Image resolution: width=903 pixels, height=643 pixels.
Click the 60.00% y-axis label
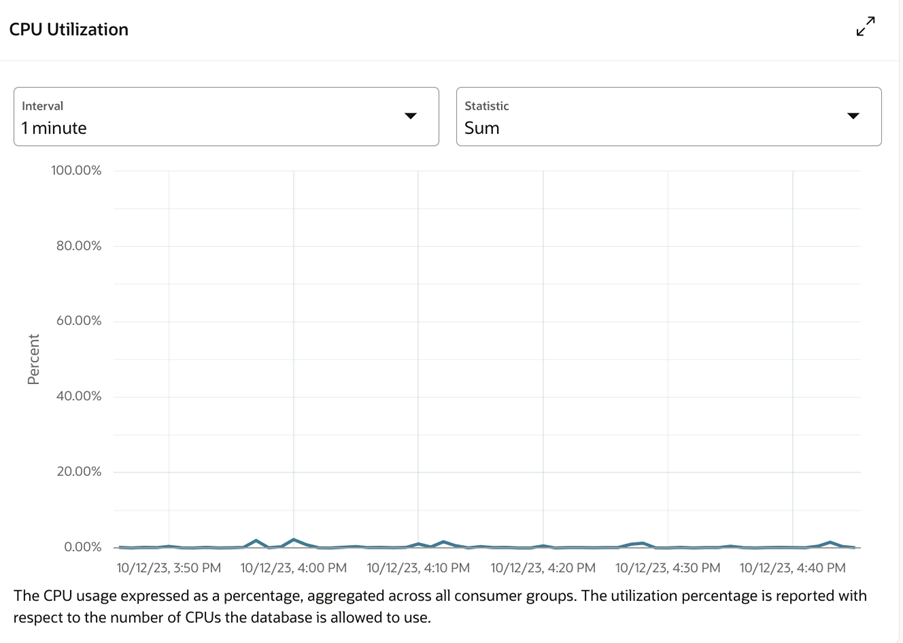(79, 321)
